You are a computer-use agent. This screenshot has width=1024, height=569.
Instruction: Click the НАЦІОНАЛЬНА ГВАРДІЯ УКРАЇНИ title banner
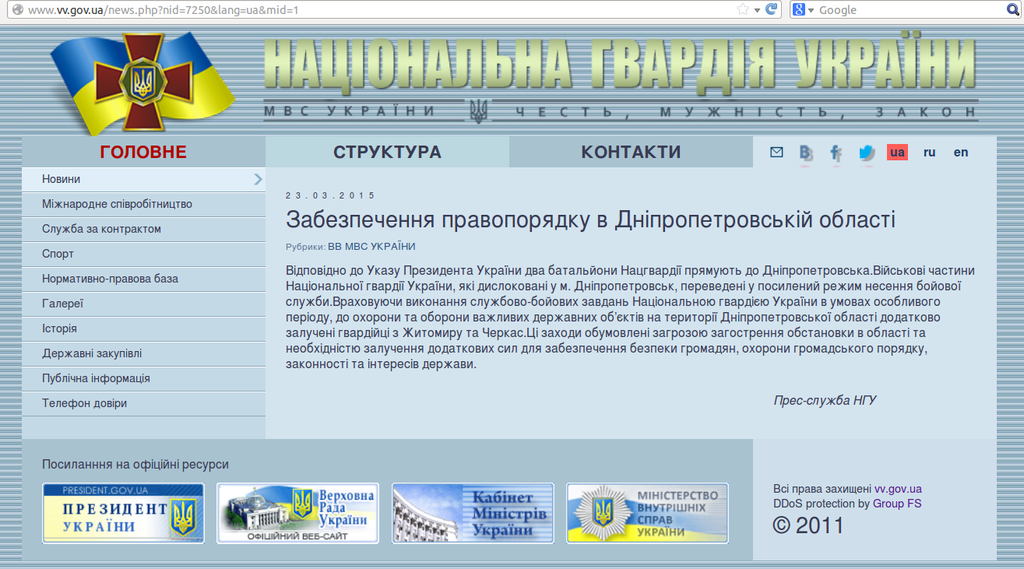[x=620, y=63]
